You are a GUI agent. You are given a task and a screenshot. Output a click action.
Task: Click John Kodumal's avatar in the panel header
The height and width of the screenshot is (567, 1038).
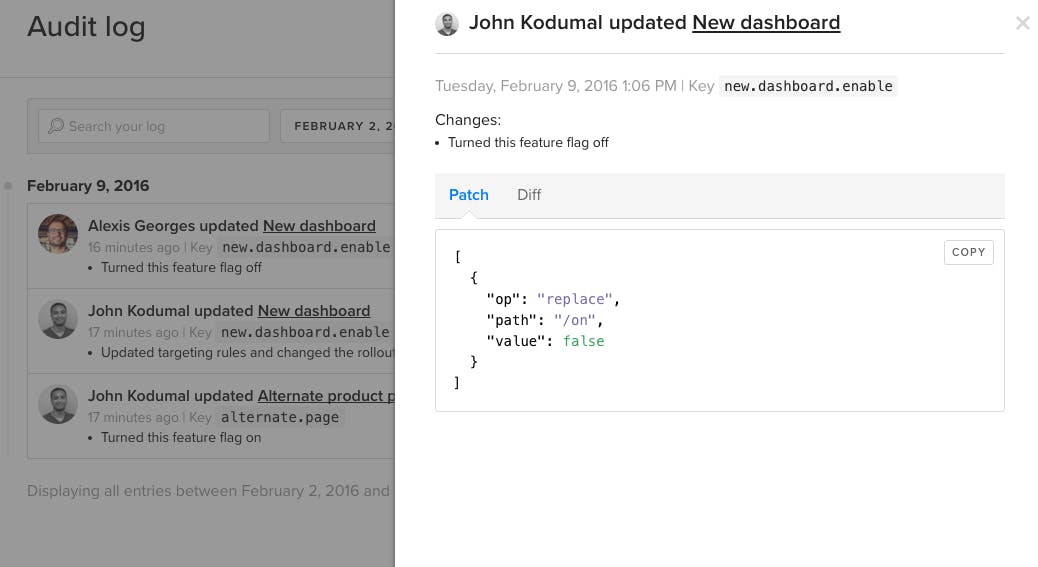[447, 24]
